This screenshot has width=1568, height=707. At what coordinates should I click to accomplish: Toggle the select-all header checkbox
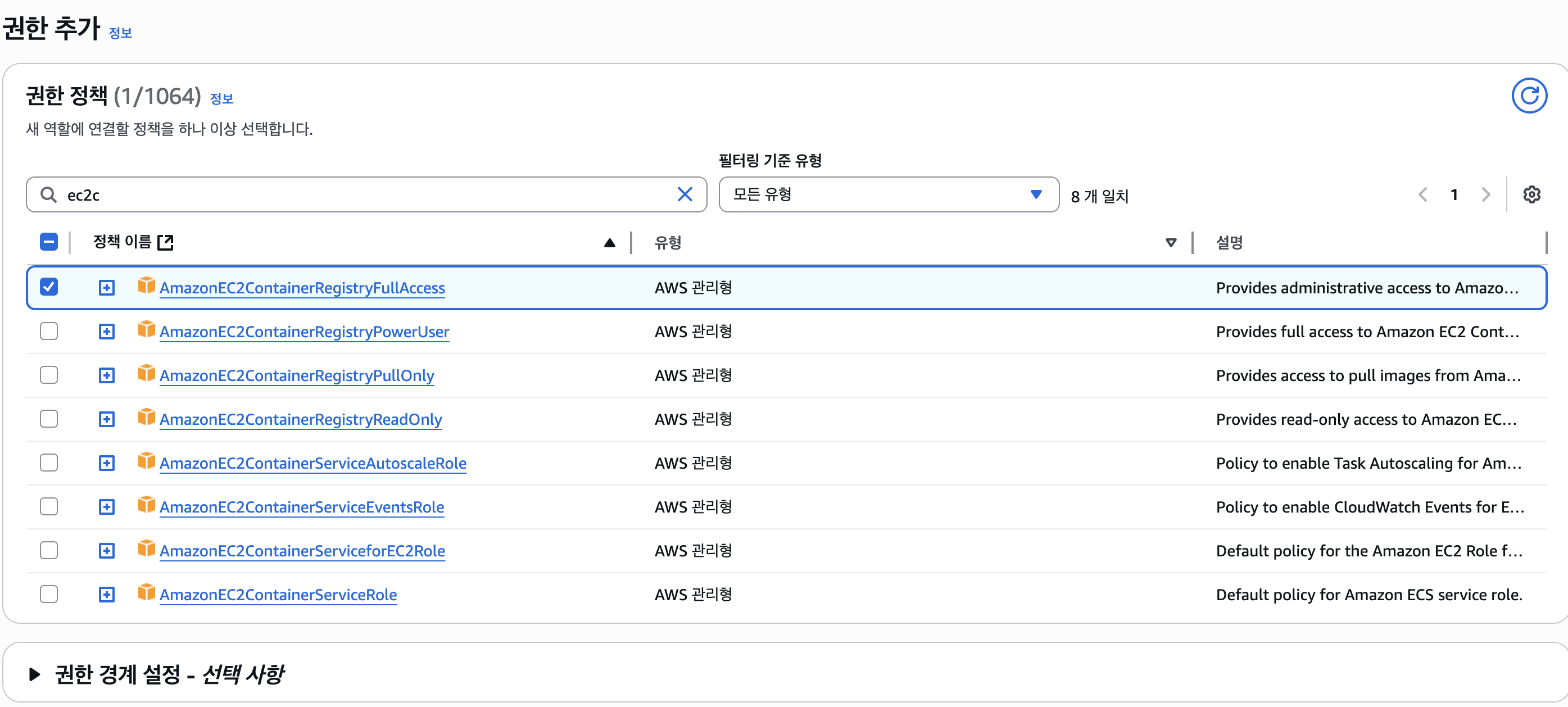pos(49,242)
